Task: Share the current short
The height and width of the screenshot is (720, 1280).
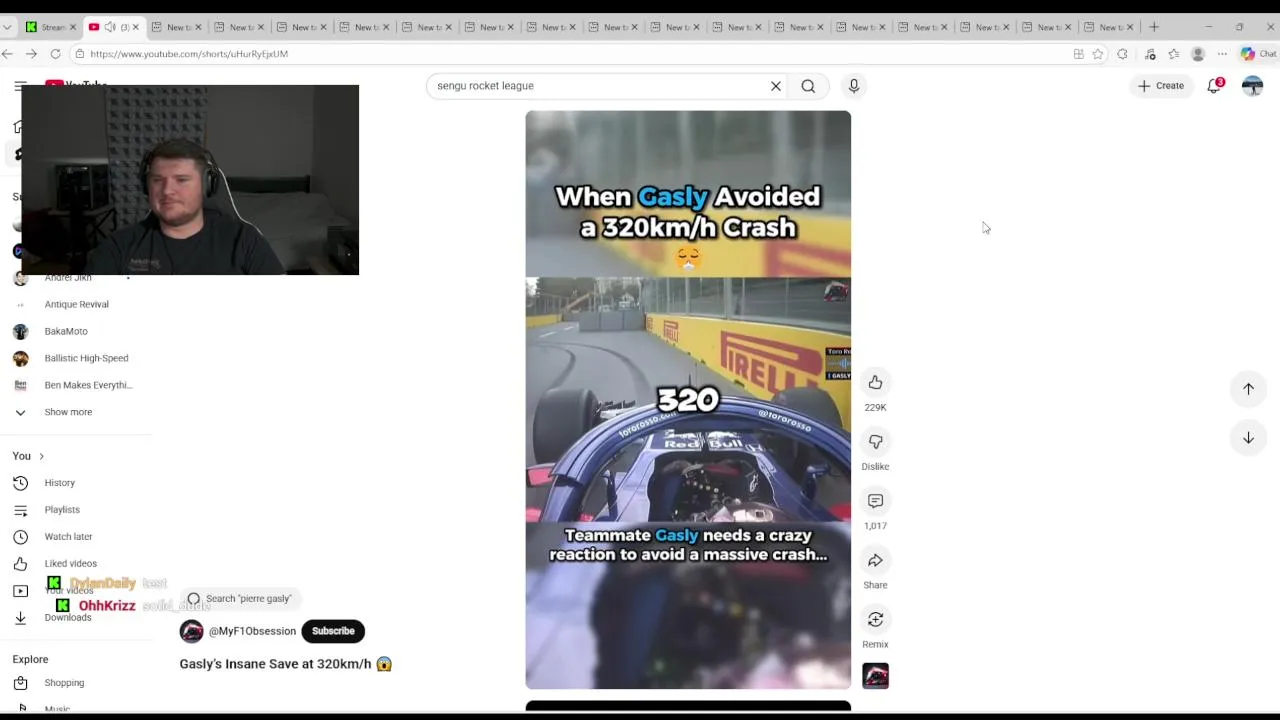Action: tap(875, 560)
